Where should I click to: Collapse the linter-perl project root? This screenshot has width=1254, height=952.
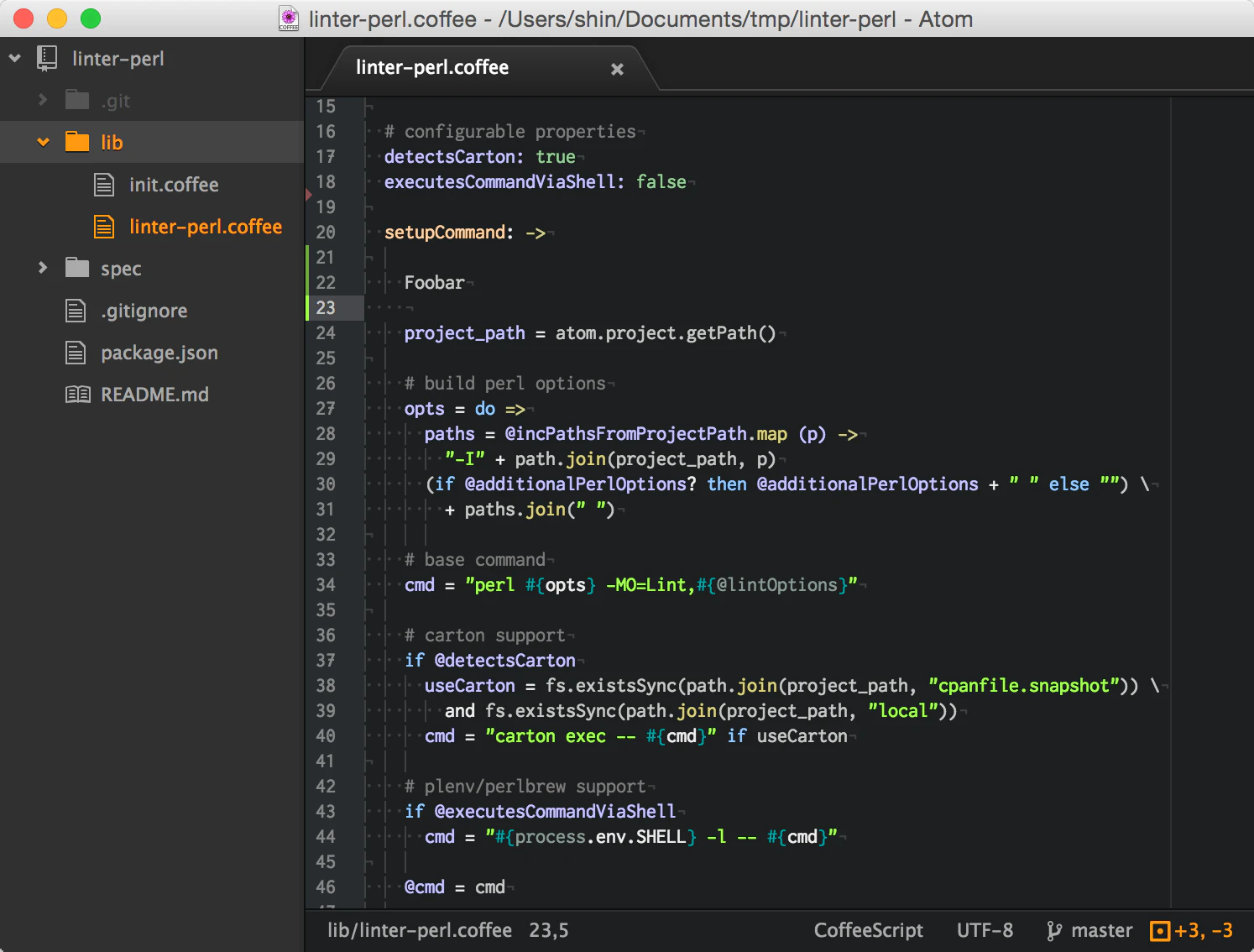point(15,58)
